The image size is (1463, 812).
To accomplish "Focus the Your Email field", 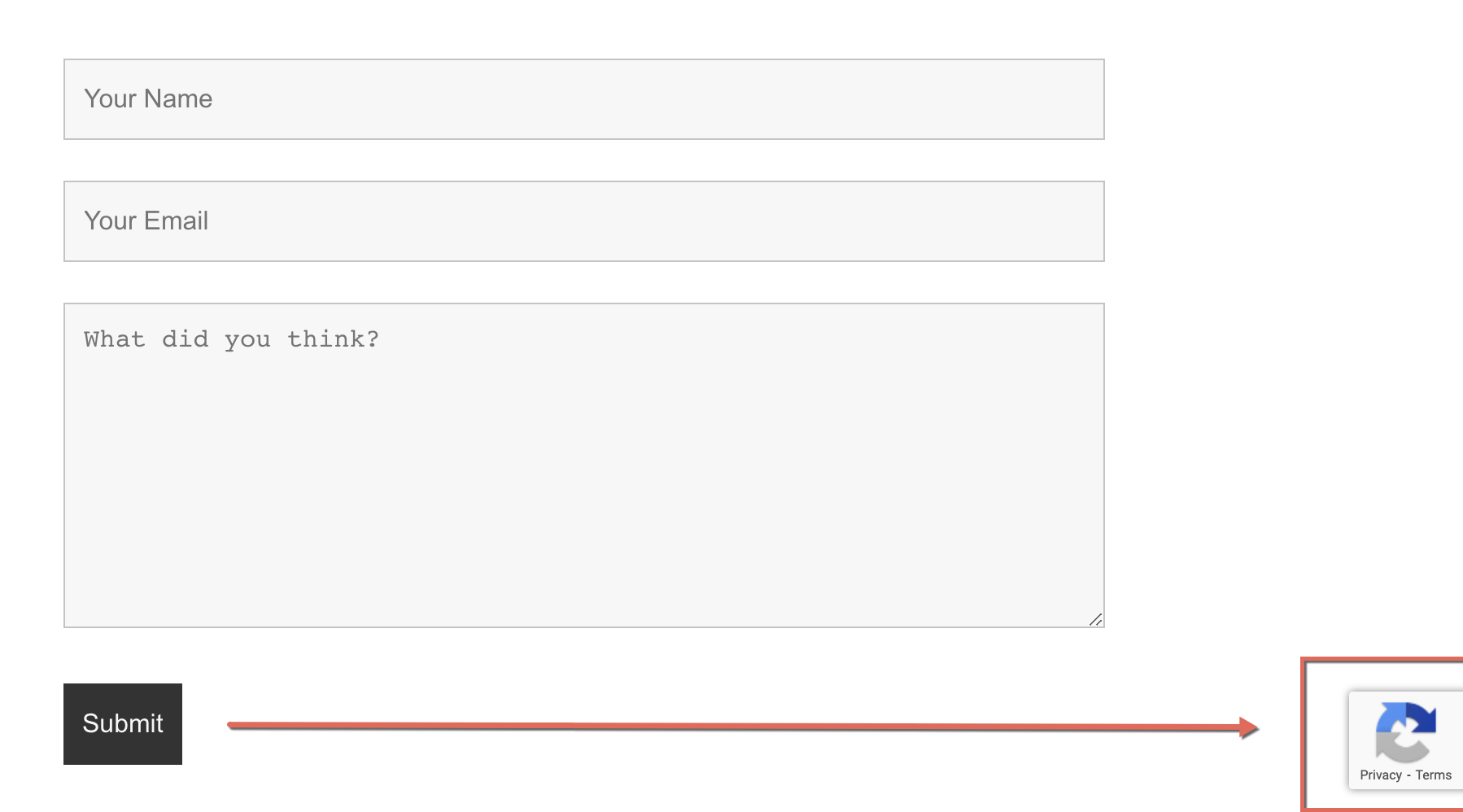I will coord(583,221).
